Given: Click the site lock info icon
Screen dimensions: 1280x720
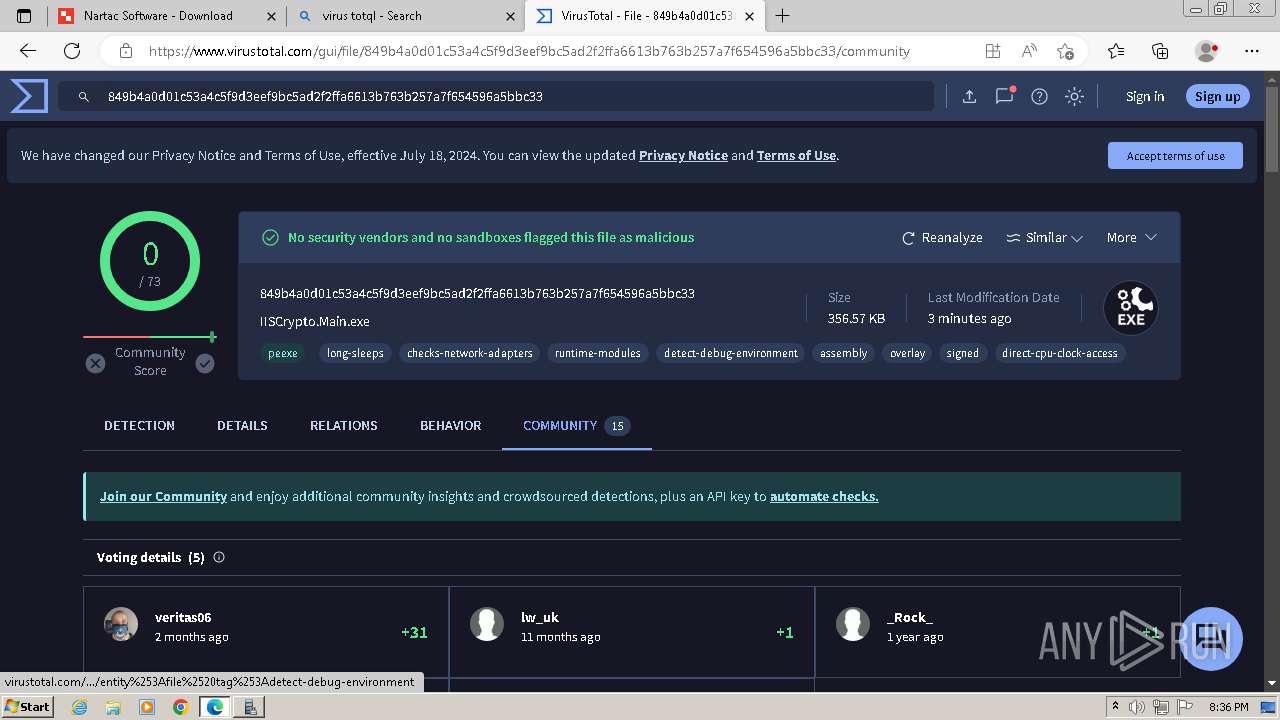Looking at the screenshot, I should pos(126,51).
